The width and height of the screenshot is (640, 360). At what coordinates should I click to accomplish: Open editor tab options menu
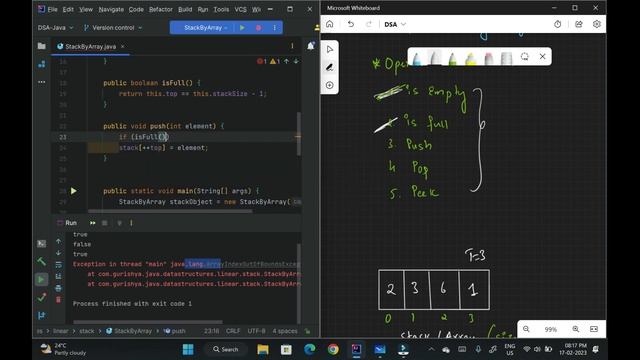point(292,46)
